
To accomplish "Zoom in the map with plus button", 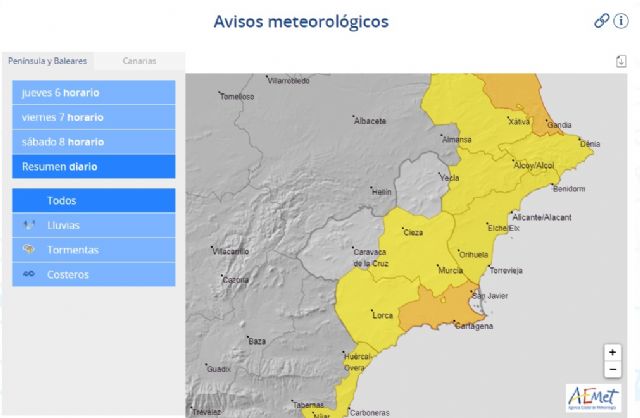I will (612, 352).
